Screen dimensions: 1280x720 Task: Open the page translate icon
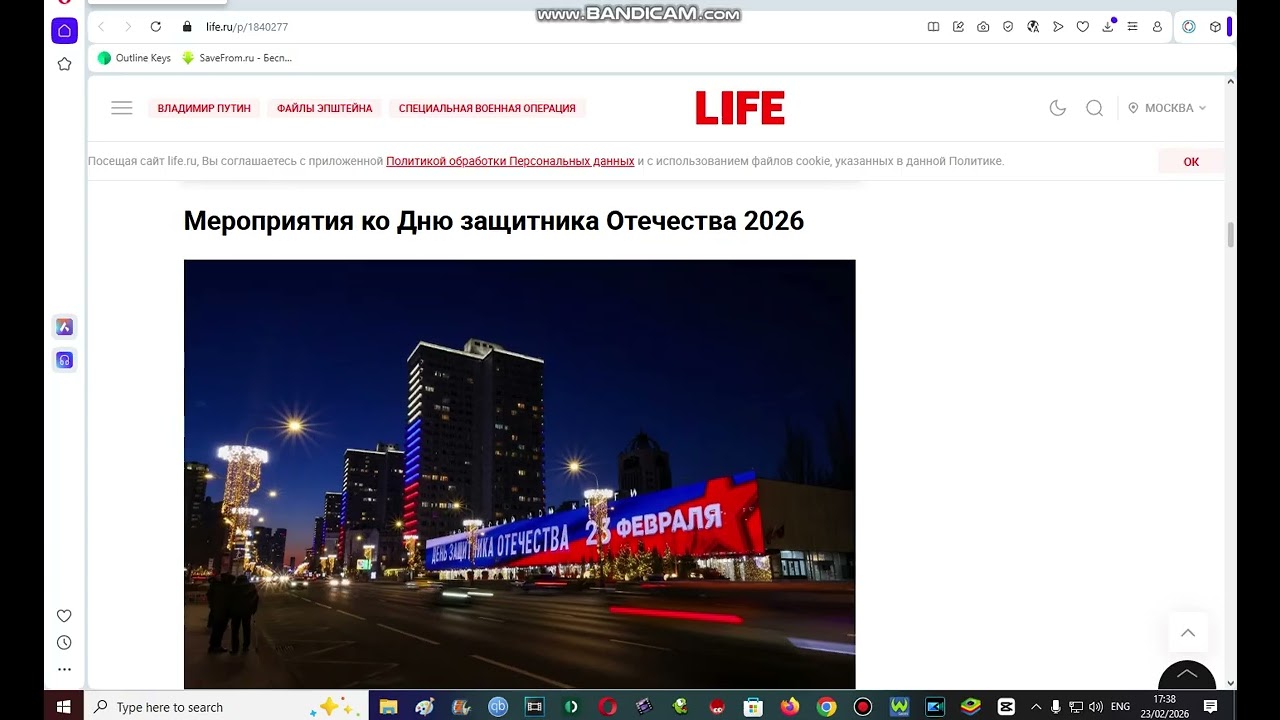pos(1033,27)
